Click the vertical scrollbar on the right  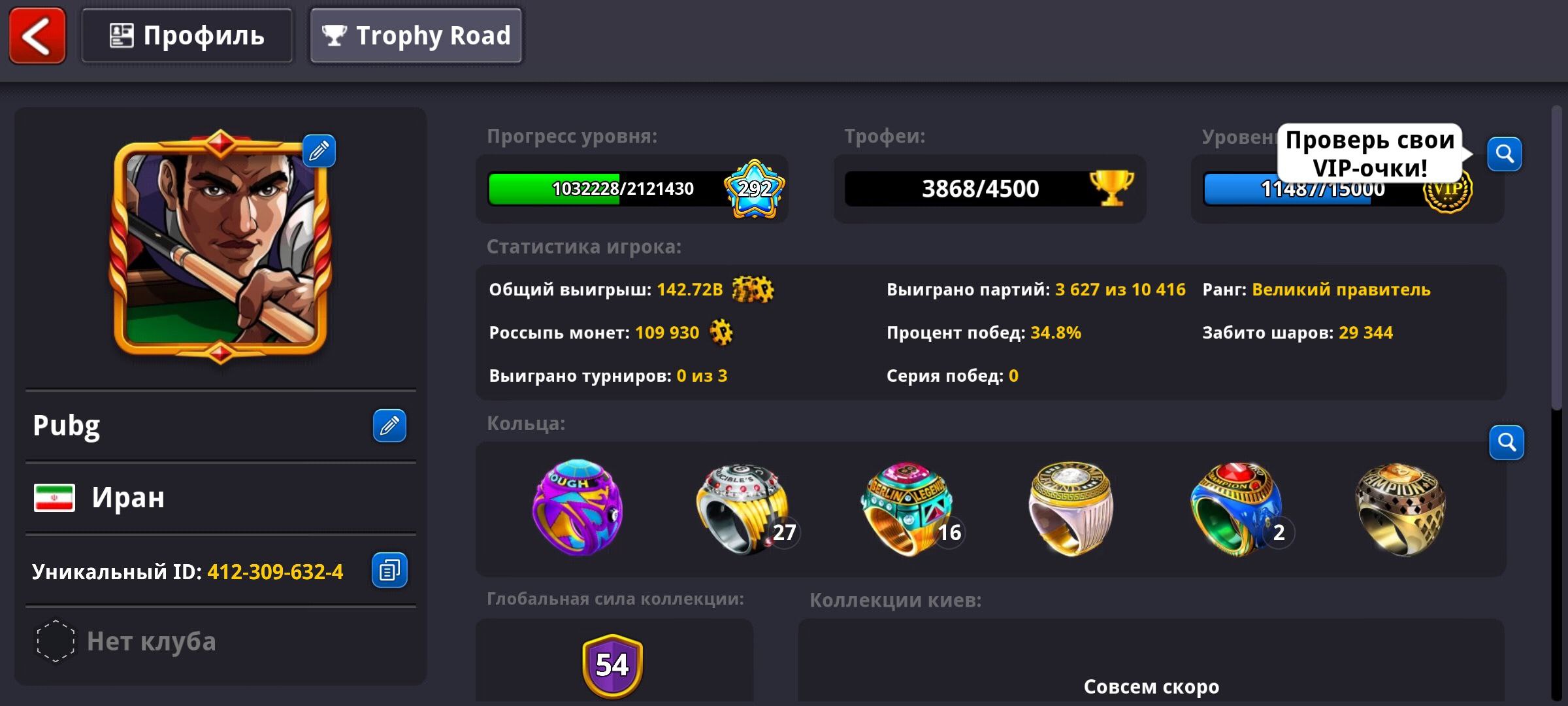1558,258
